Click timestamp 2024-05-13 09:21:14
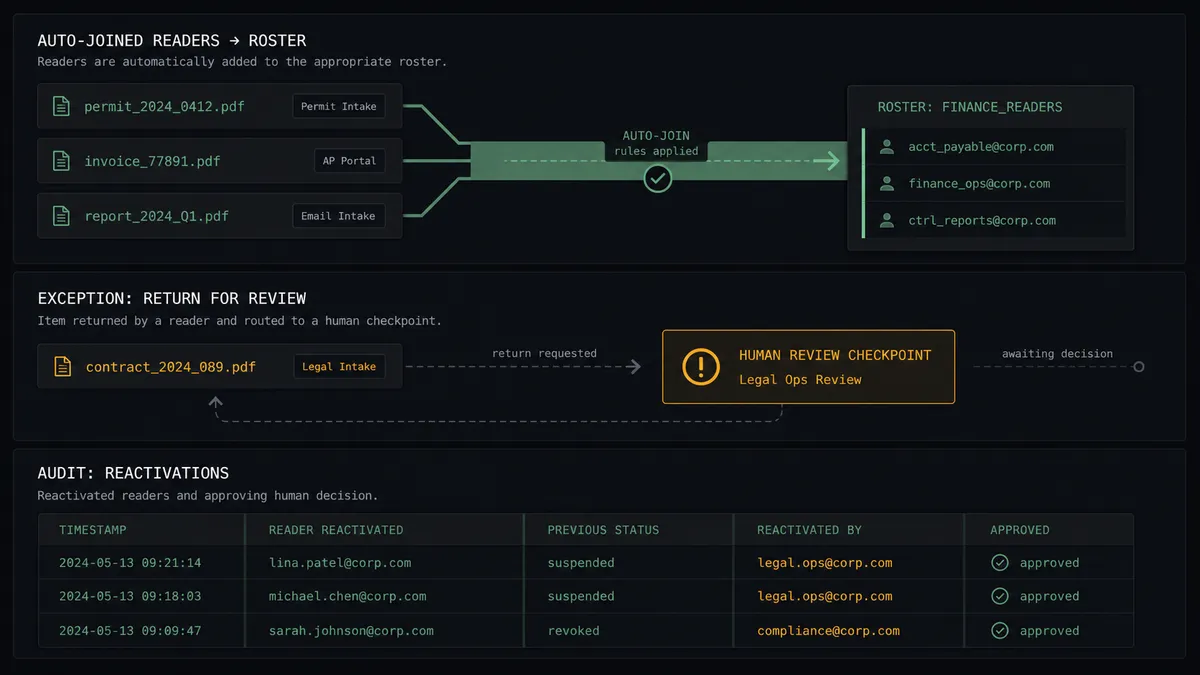The height and width of the screenshot is (675, 1200). point(130,563)
